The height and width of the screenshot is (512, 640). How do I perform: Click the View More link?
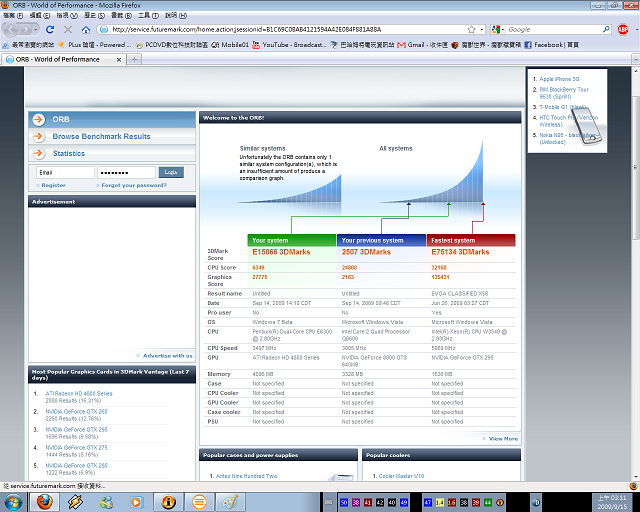(x=503, y=439)
